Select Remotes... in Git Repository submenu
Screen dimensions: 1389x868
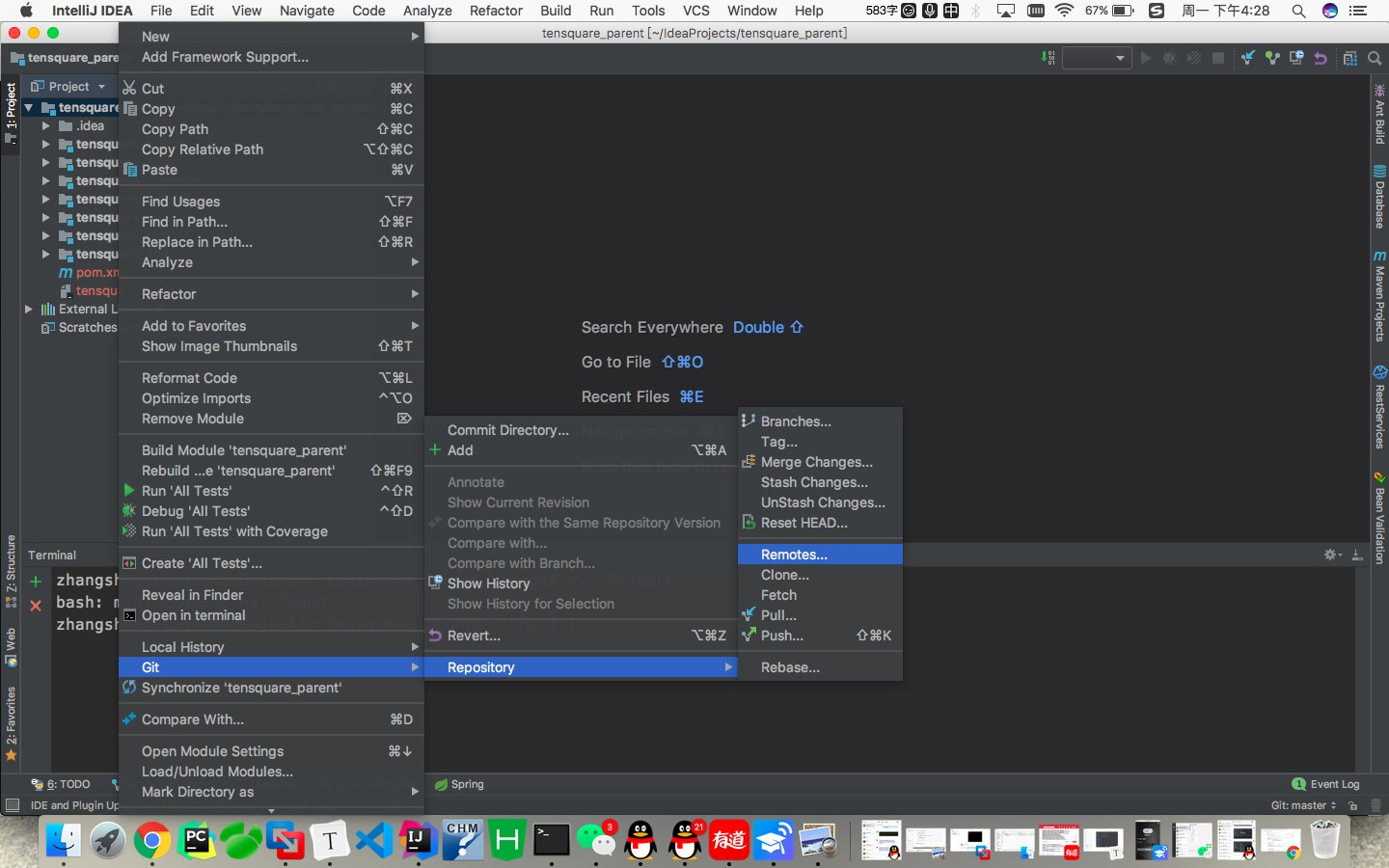[820, 555]
